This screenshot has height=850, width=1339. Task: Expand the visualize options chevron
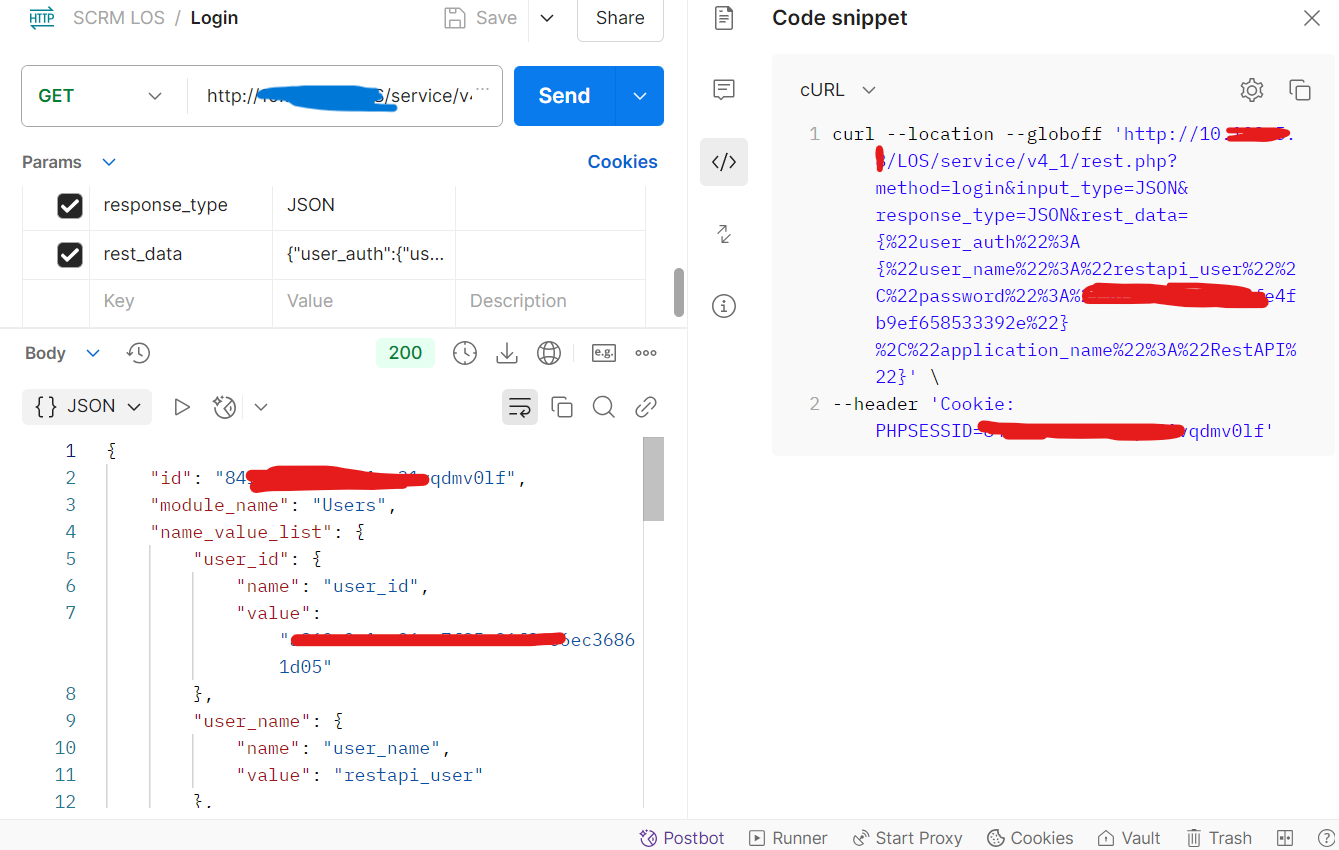point(261,407)
